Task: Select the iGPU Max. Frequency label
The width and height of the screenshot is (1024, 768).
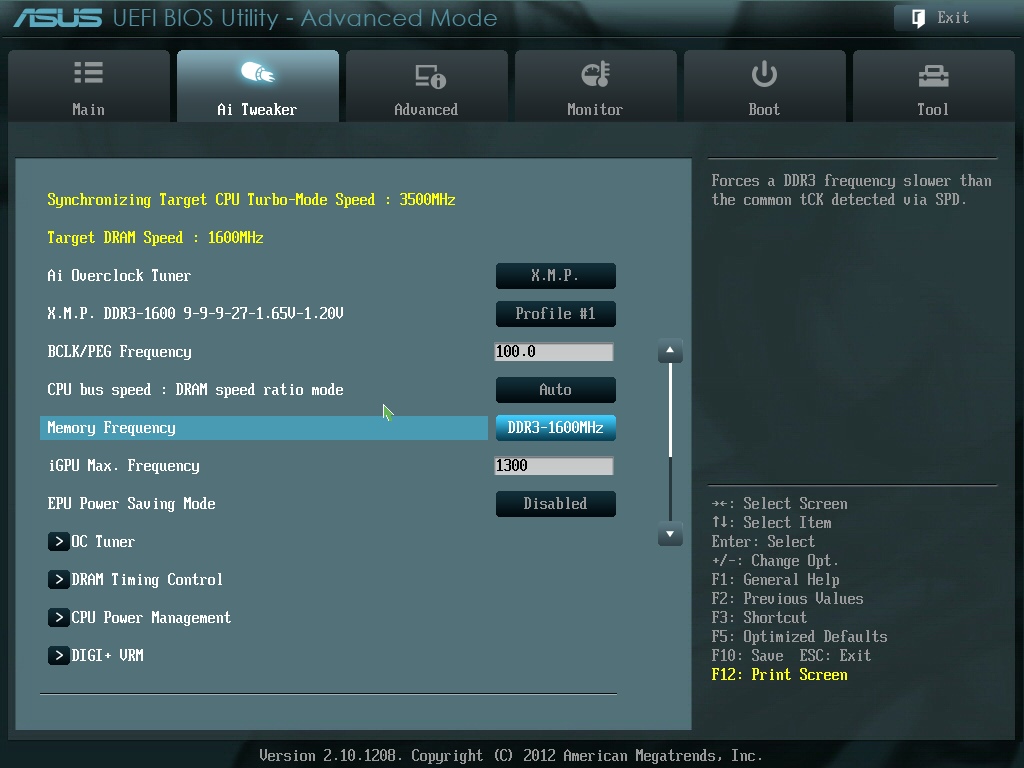Action: pos(123,466)
